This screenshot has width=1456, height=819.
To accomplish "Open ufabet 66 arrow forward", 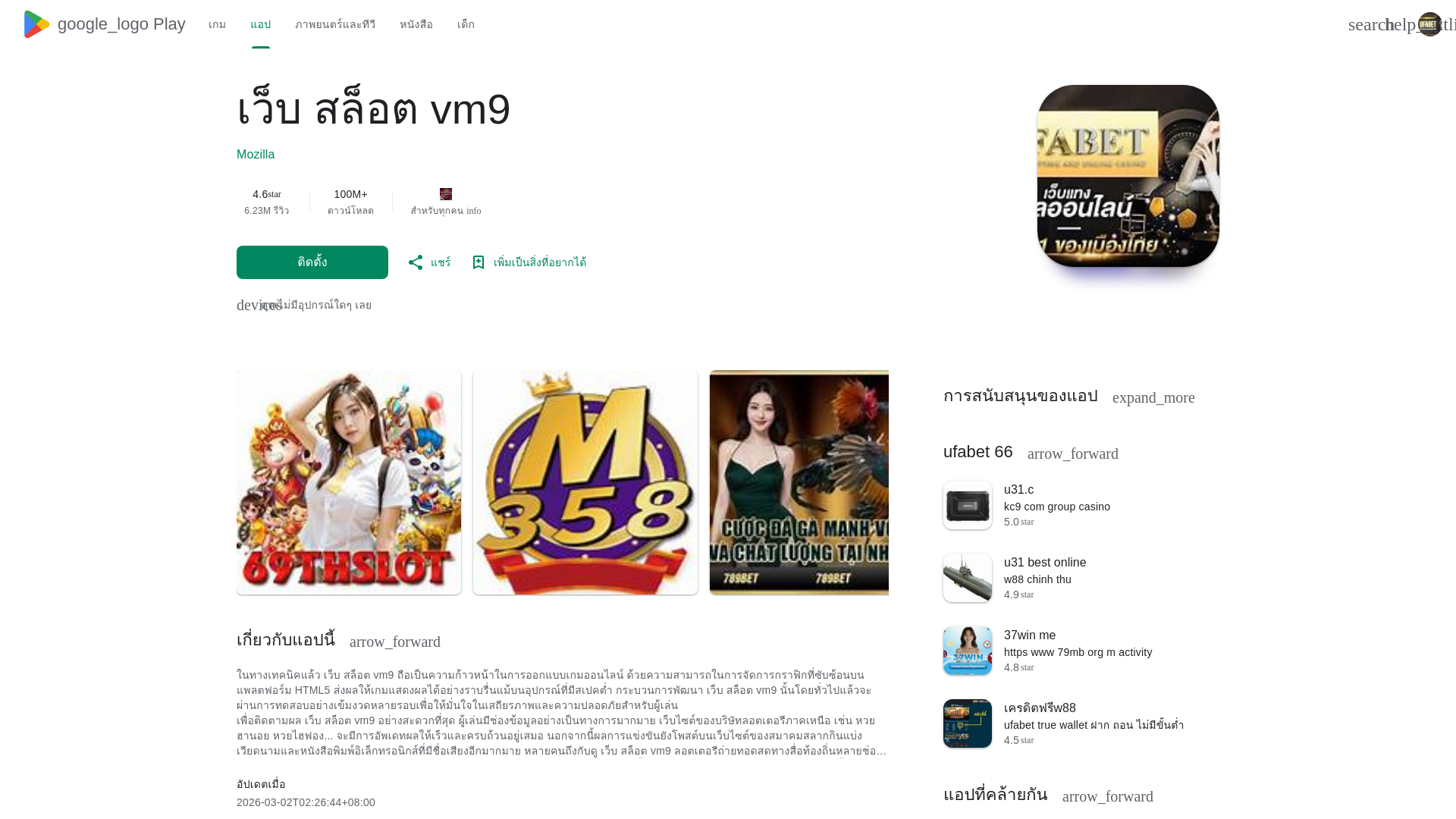I will [x=1073, y=453].
